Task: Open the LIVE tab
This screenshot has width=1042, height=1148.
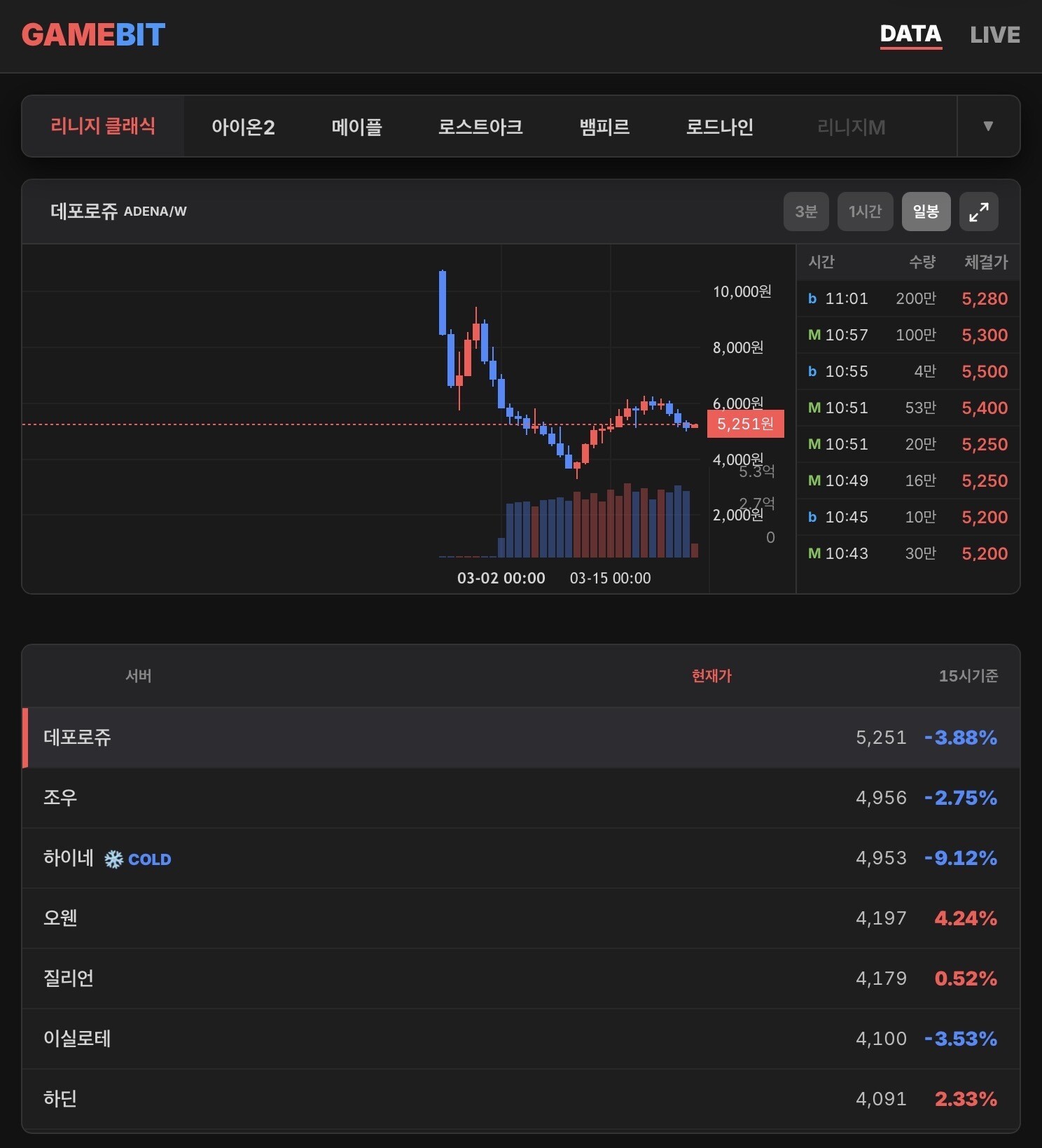Action: (994, 34)
